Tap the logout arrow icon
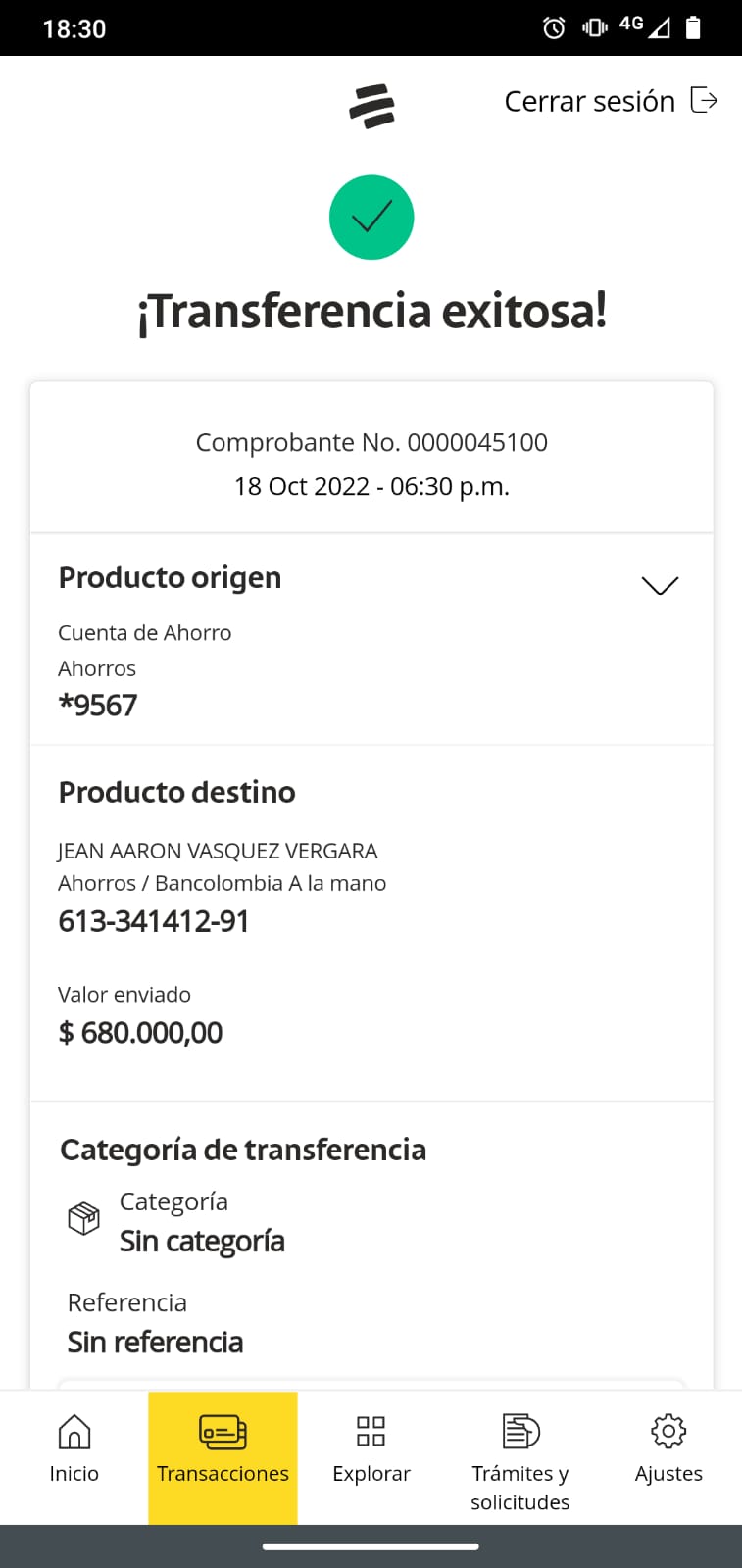 (x=704, y=100)
